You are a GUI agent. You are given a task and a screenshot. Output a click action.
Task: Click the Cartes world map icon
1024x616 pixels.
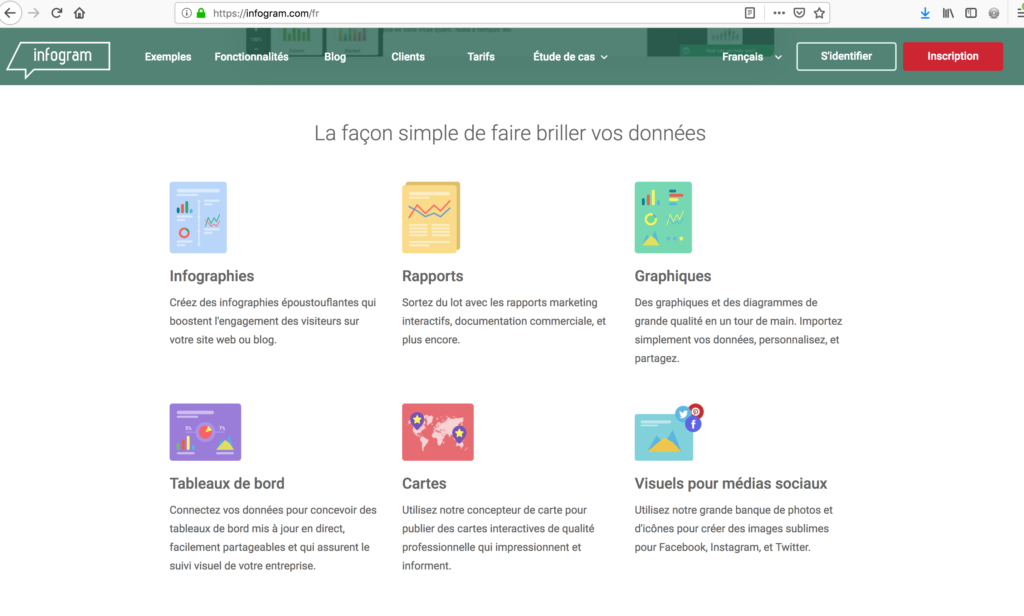coord(437,431)
